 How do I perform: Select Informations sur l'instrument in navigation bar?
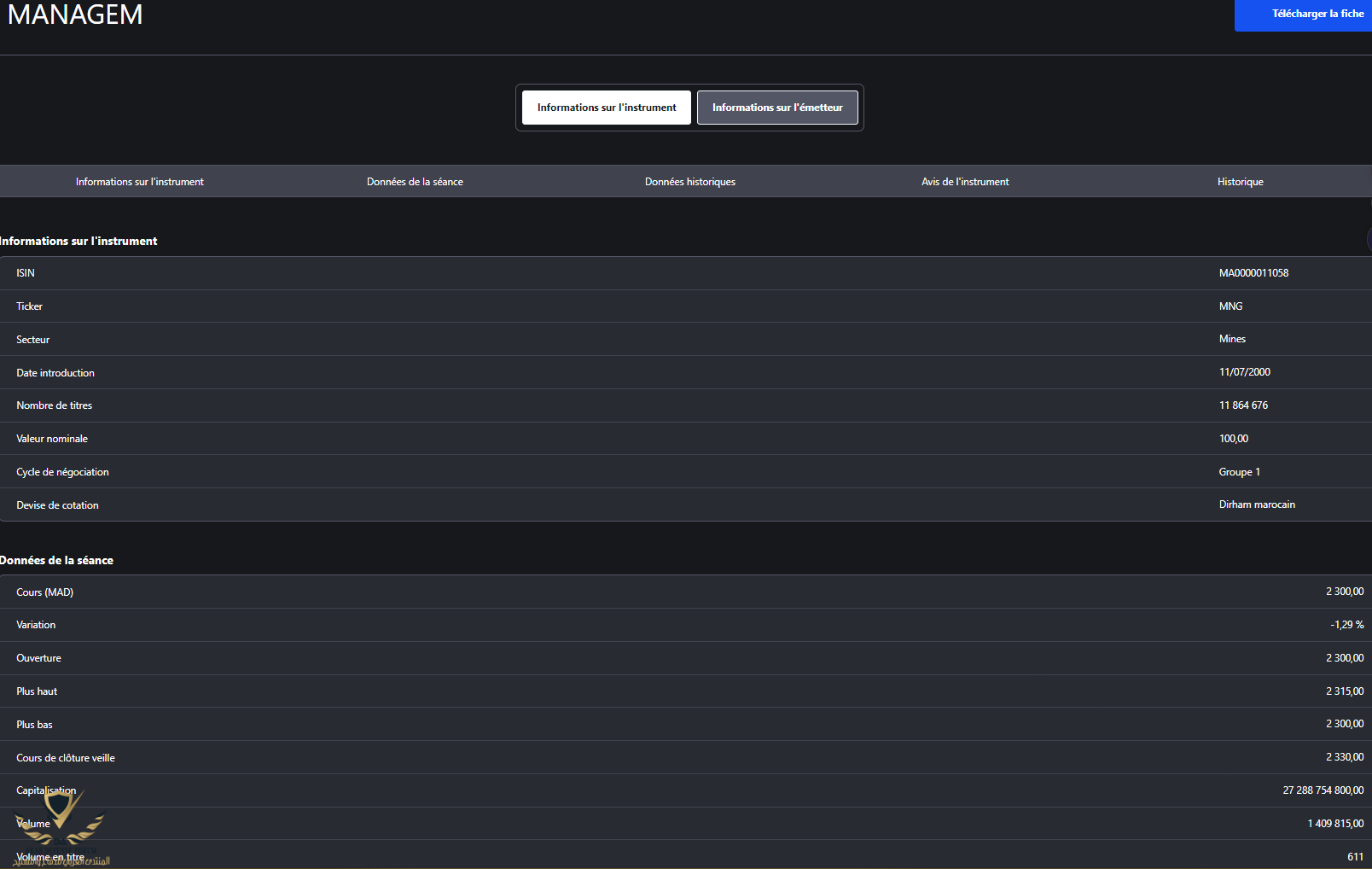click(139, 182)
